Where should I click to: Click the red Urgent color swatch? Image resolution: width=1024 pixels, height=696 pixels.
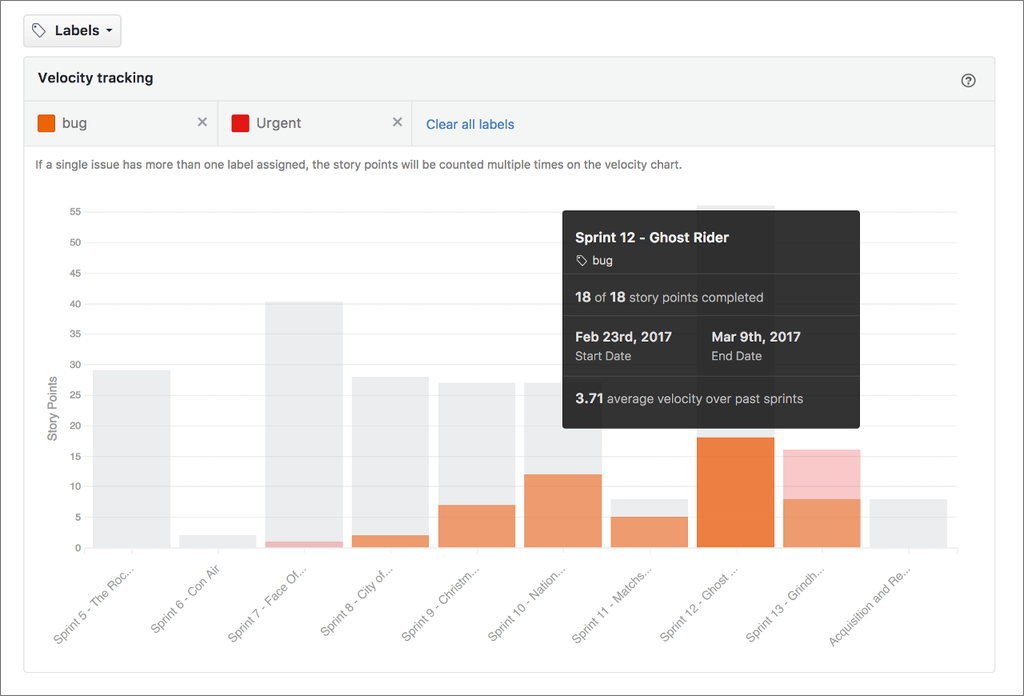tap(240, 123)
